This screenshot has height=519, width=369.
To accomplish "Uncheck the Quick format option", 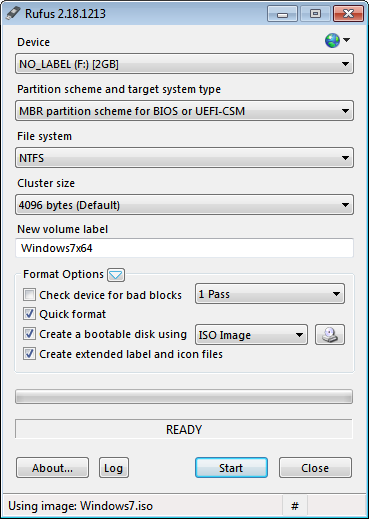I will click(29, 314).
